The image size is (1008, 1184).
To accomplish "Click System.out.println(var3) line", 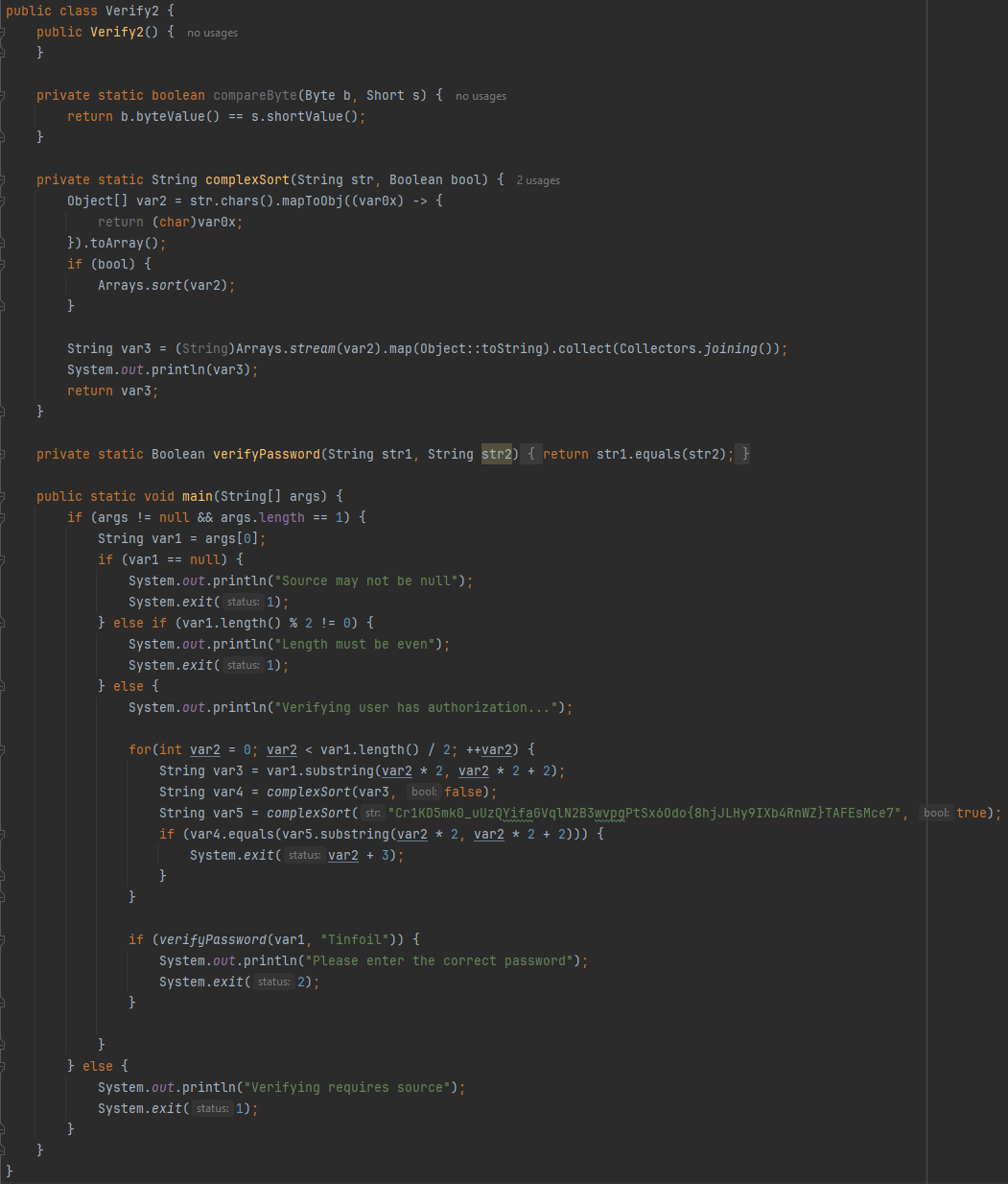I will [x=163, y=369].
